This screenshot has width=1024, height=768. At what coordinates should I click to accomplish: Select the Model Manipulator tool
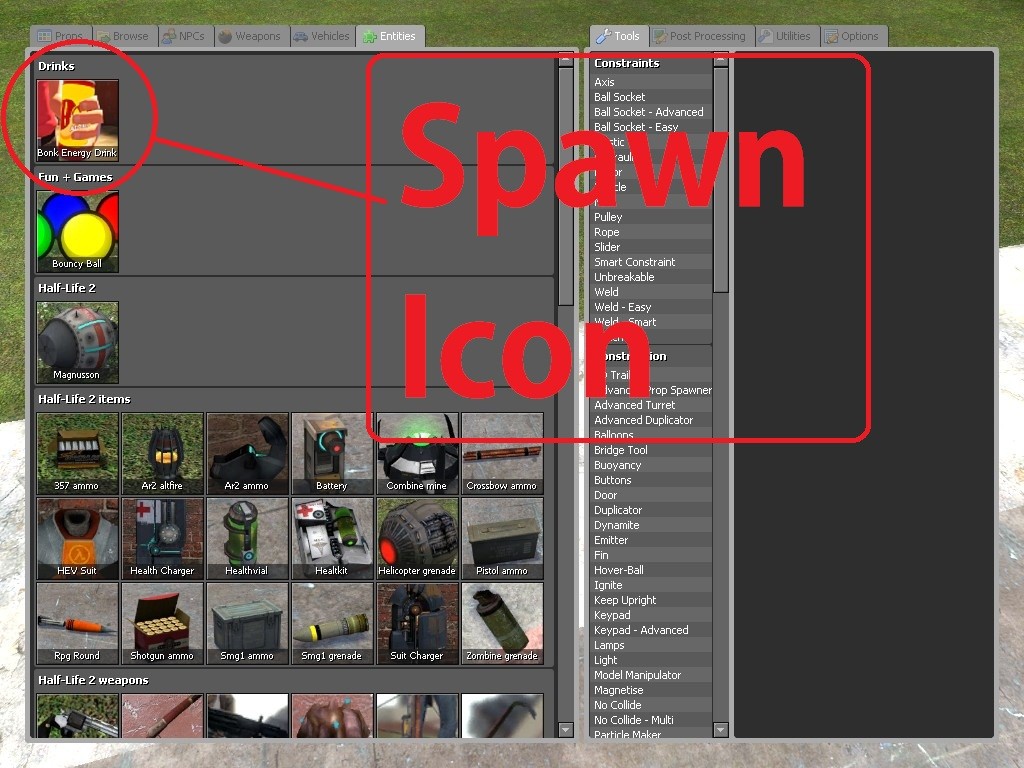click(637, 675)
